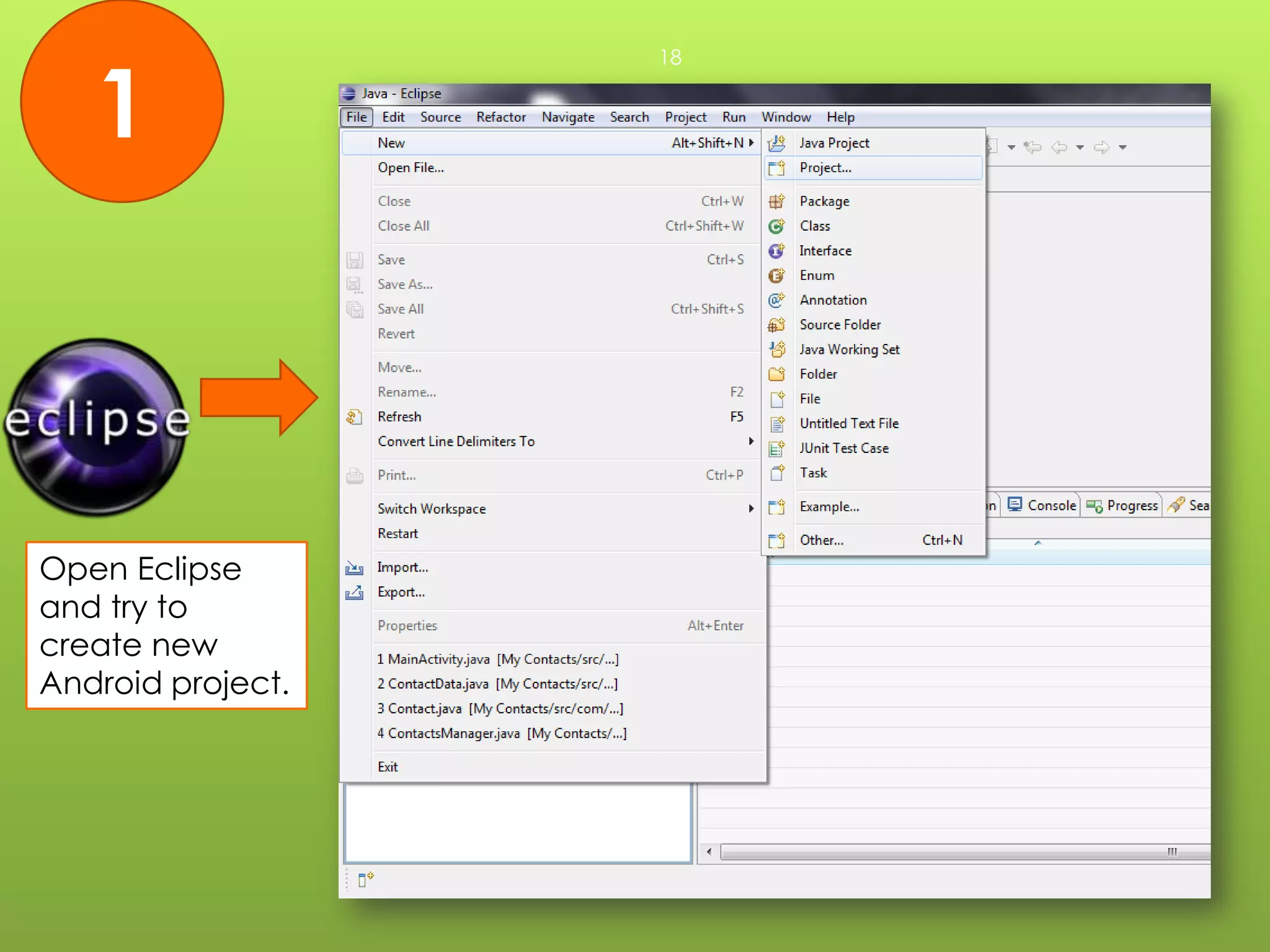Click the JUnit Test Case icon
Screen dimensions: 1270x952
(776, 448)
